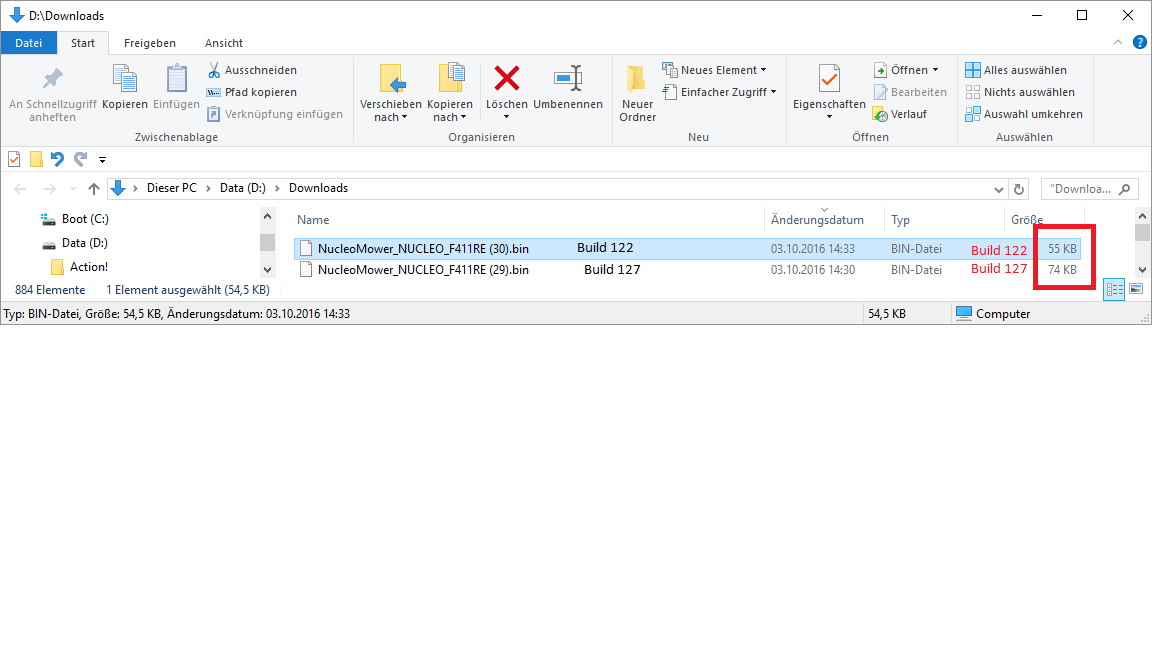Select NucleoMower_NUCLEO_F411RE (29).bin file
The image size is (1152, 648).
pos(423,270)
